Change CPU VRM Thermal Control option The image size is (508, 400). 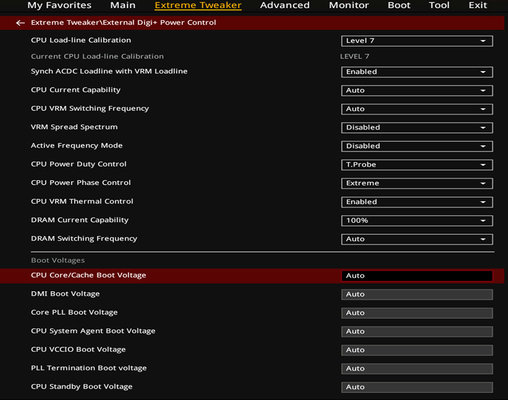coord(417,202)
